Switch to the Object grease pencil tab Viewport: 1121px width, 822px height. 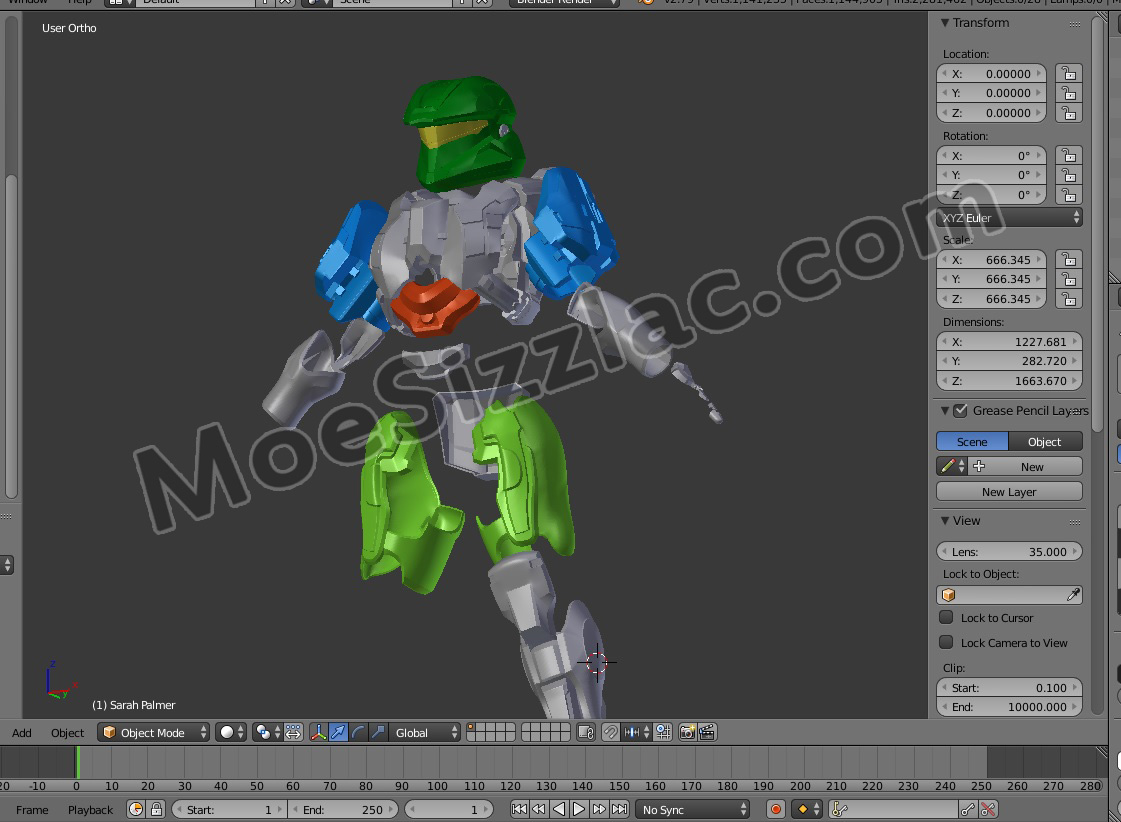[x=1045, y=442]
